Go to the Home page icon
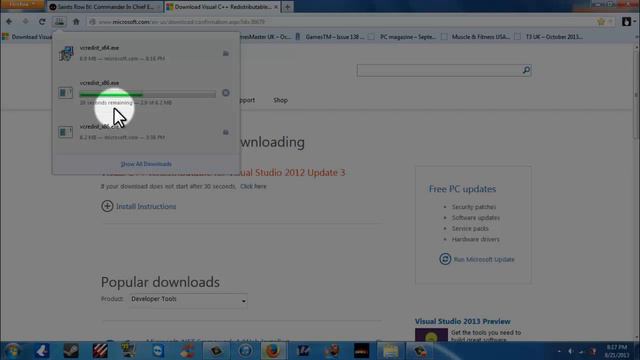The width and height of the screenshot is (640, 360). (76, 22)
